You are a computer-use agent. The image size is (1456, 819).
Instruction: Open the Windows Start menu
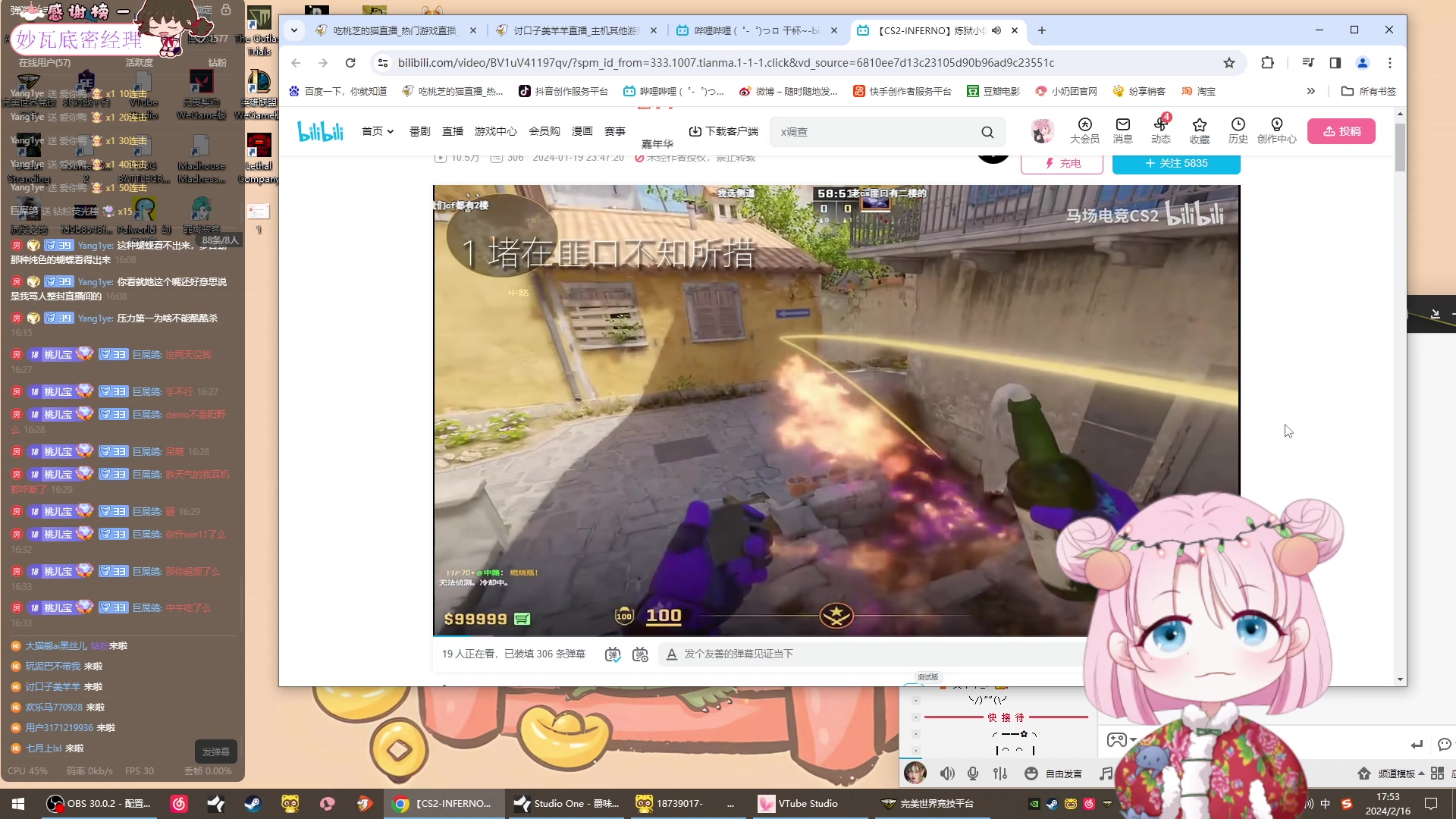18,804
